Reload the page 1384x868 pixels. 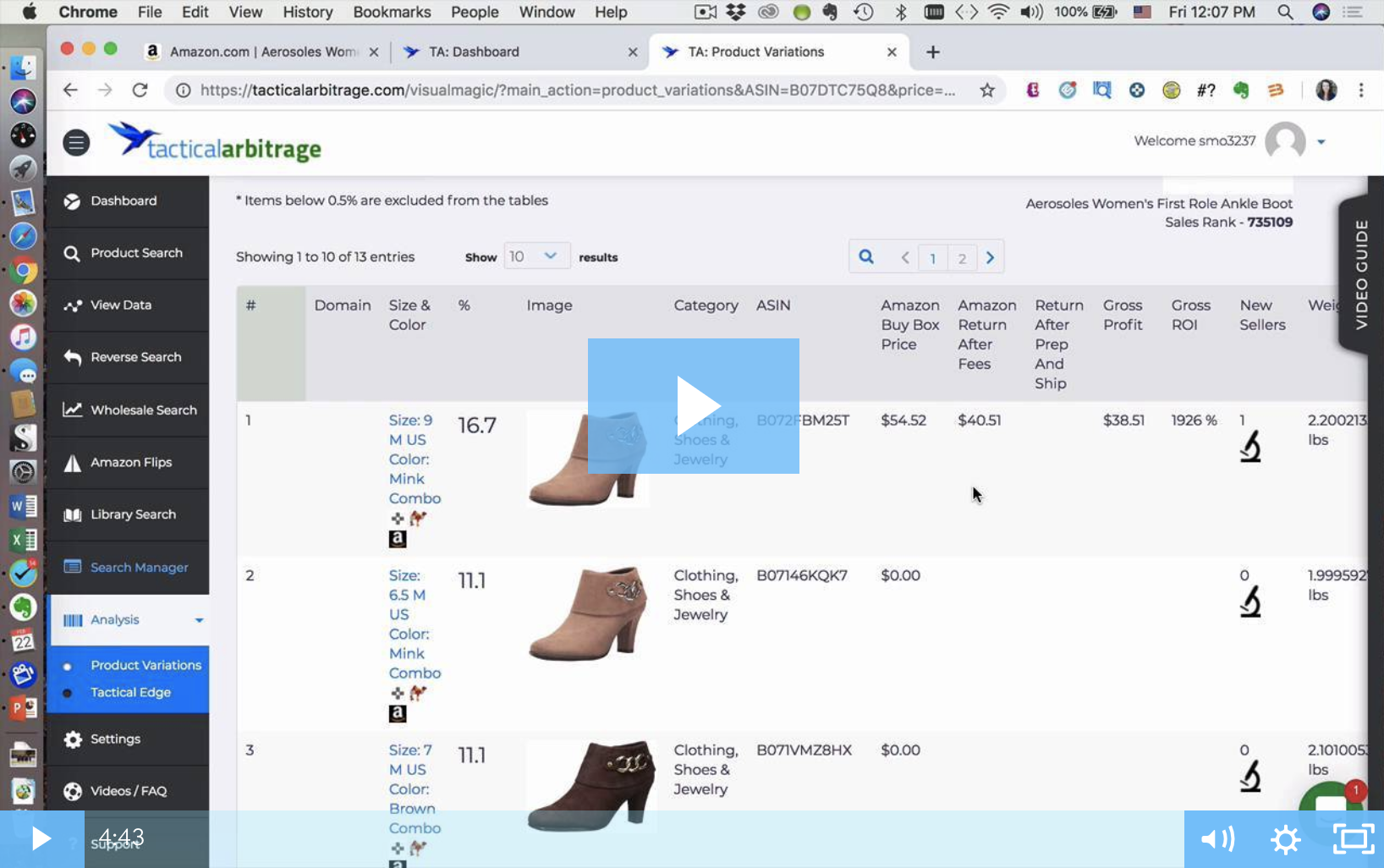click(140, 91)
